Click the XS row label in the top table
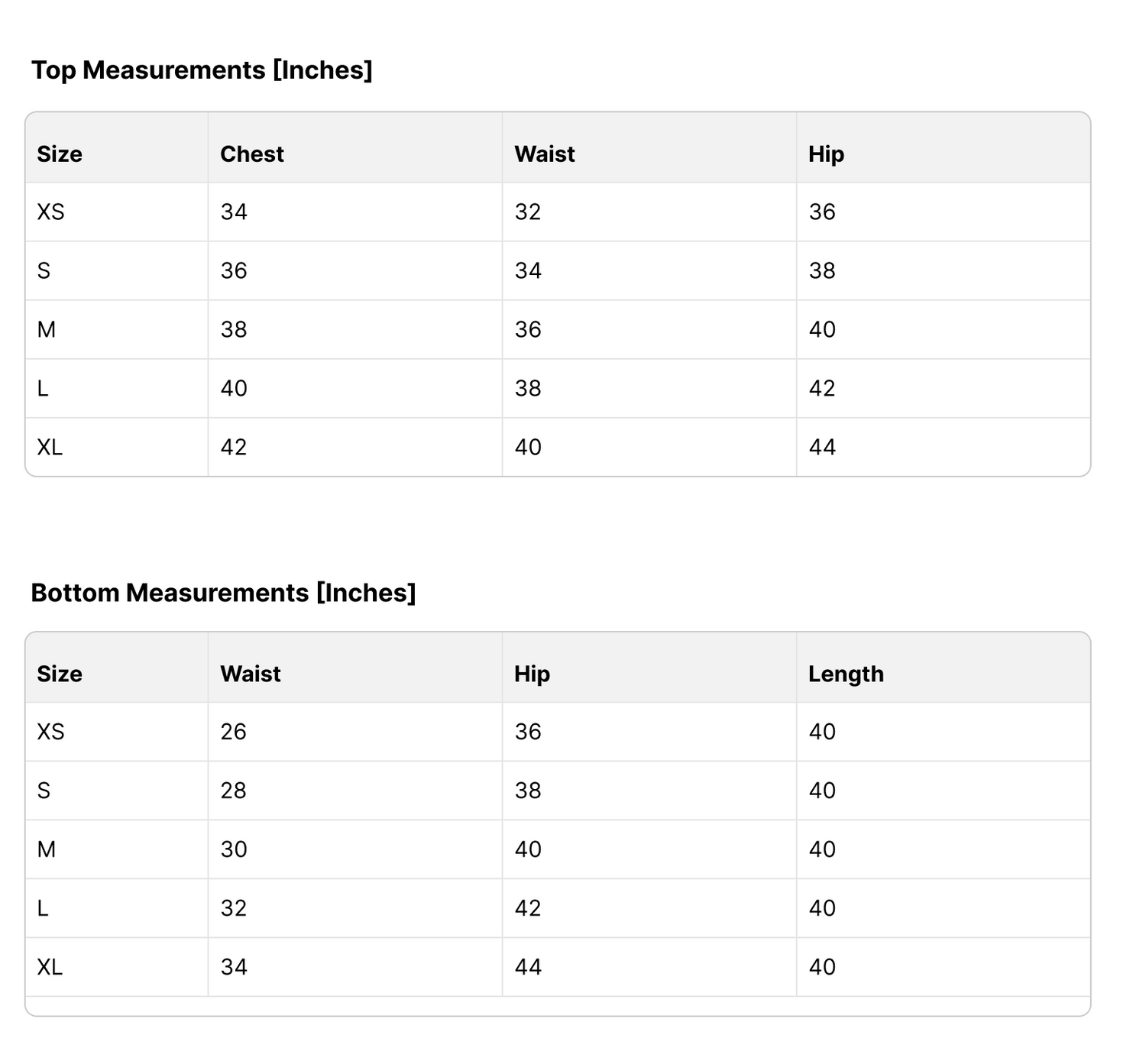The height and width of the screenshot is (1064, 1146). coord(50,212)
